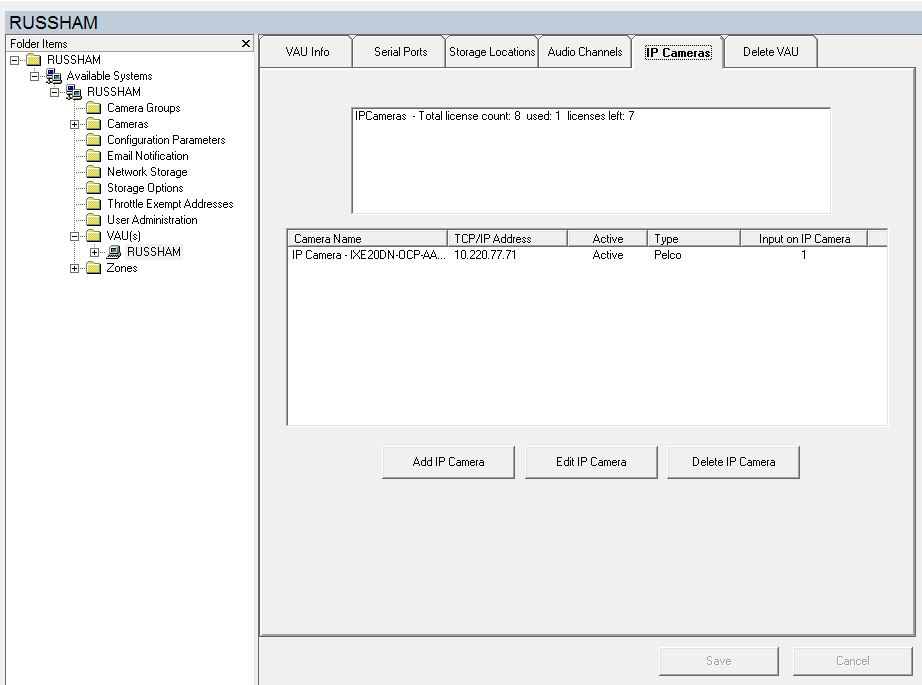Viewport: 922px width, 685px height.
Task: Open the Configuration Parameters folder icon
Action: pyautogui.click(x=93, y=139)
